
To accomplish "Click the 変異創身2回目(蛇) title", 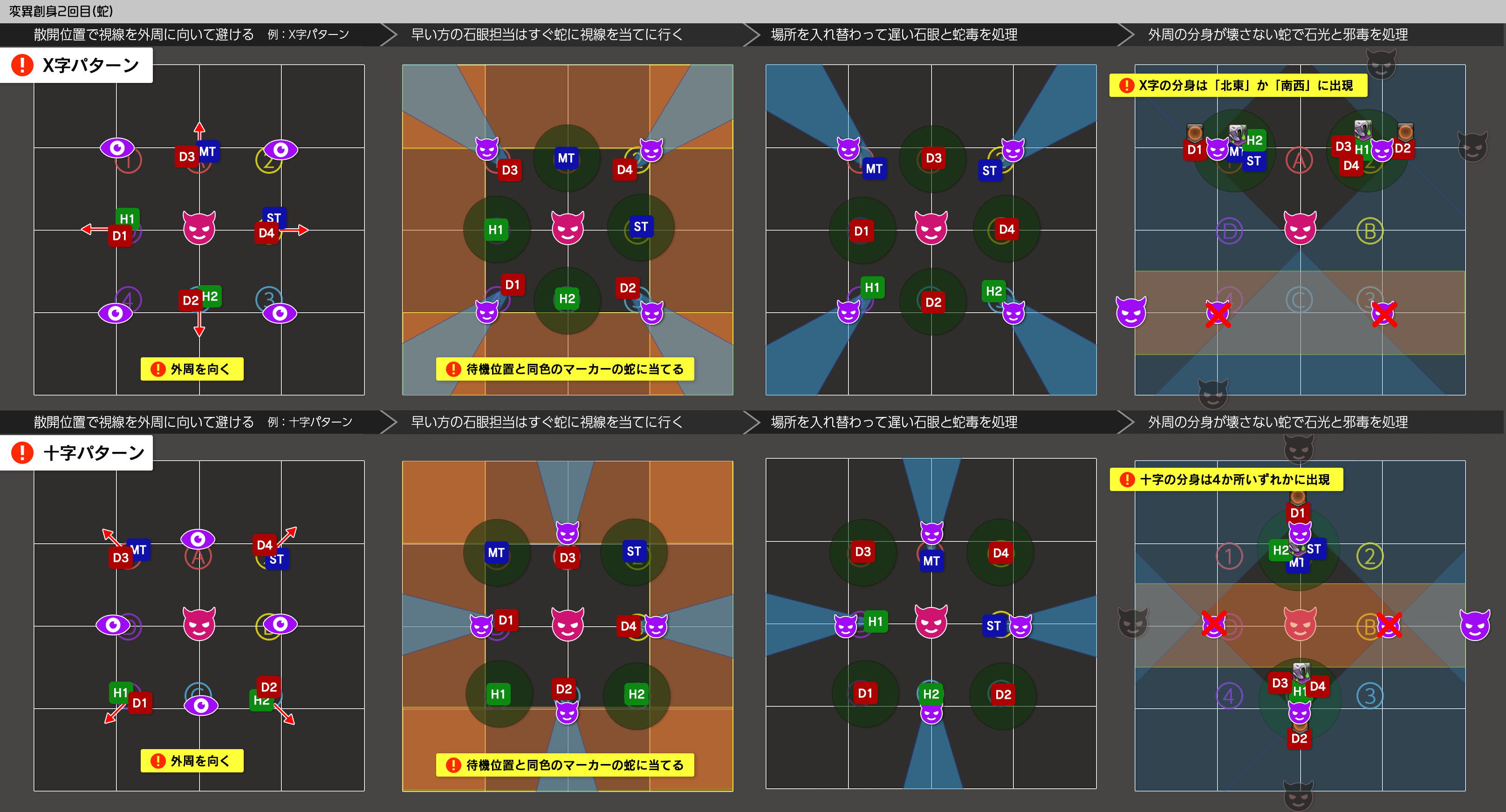I will (61, 11).
